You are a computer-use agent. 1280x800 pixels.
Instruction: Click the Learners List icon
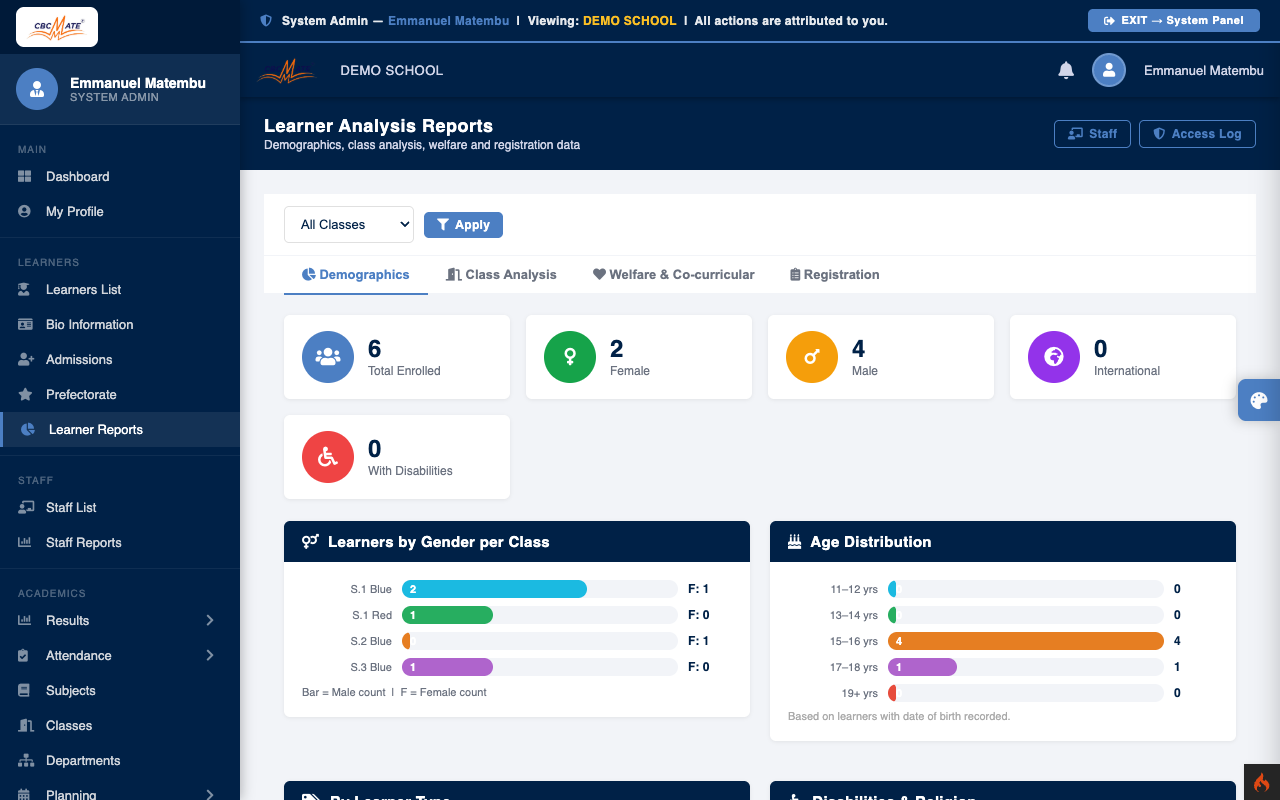coord(25,289)
